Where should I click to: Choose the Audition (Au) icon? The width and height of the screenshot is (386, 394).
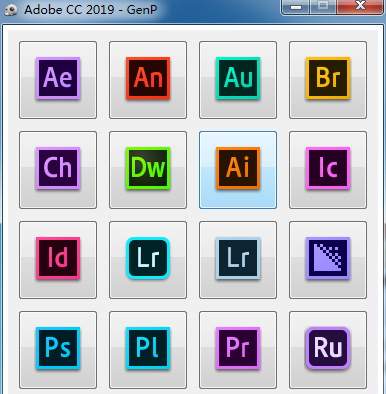238,80
